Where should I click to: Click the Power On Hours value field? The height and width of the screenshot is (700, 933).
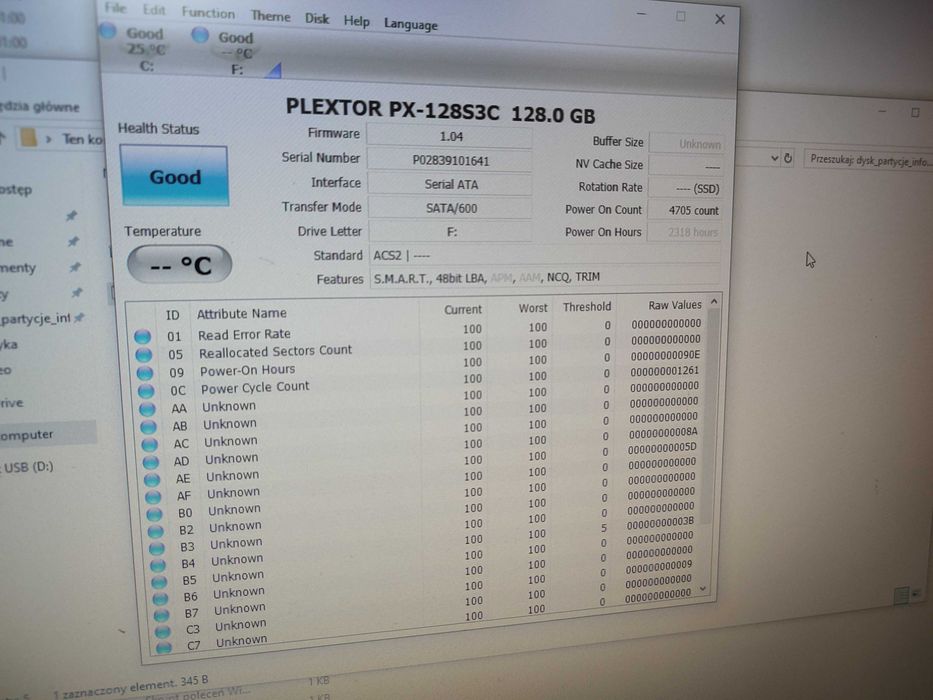click(684, 232)
